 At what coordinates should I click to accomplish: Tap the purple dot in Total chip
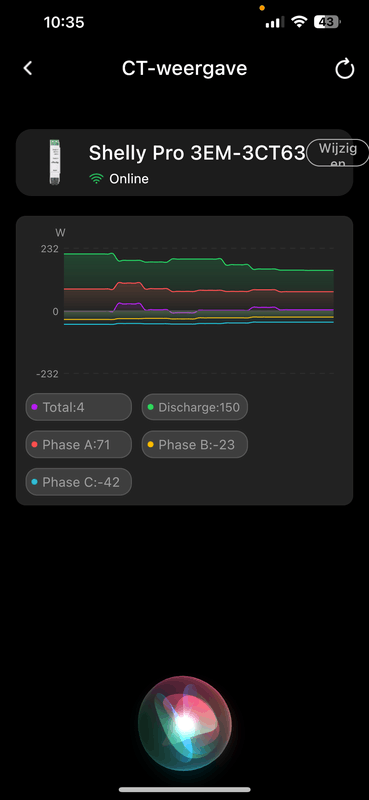[x=35, y=407]
